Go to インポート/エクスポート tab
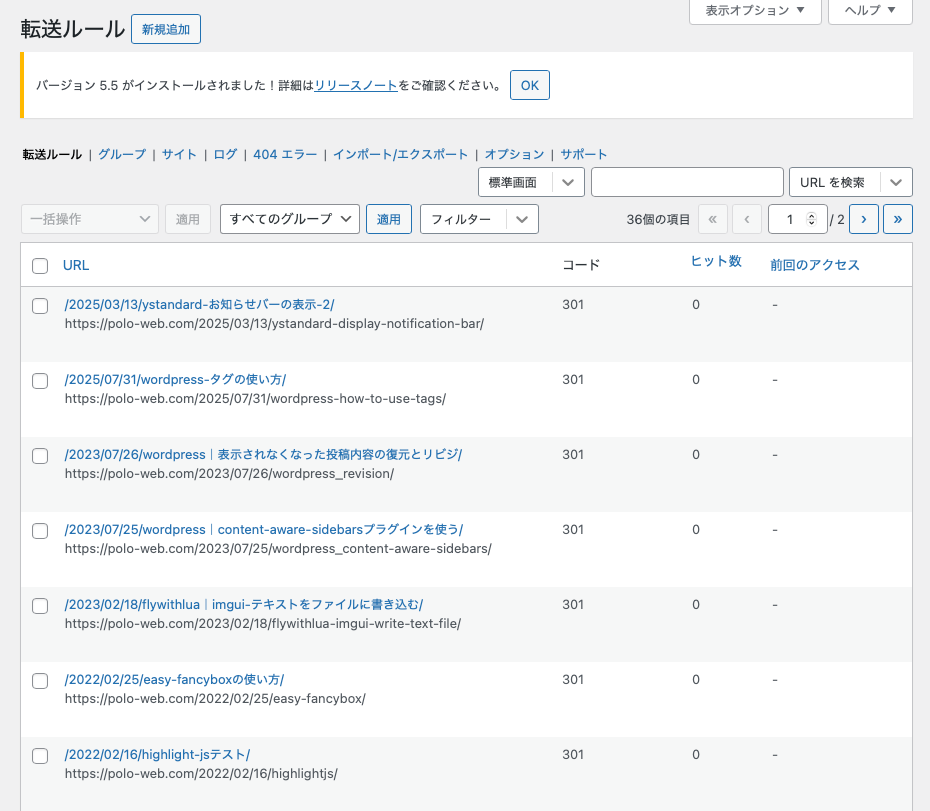Image resolution: width=930 pixels, height=811 pixels. pyautogui.click(x=400, y=154)
